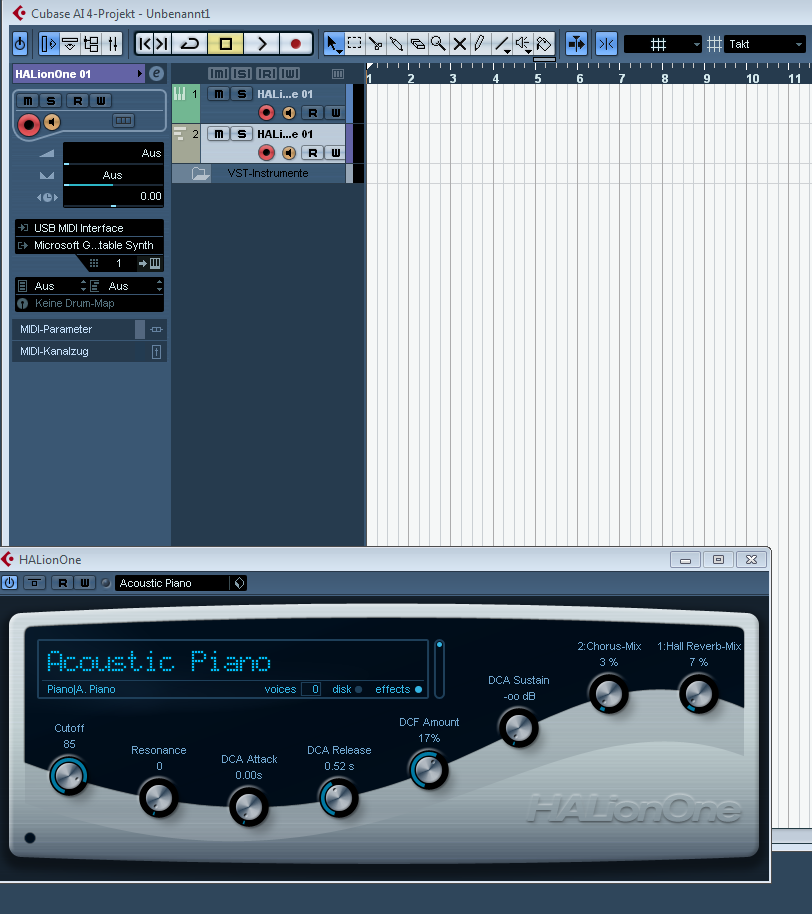Open the mixer from the toolbar
The width and height of the screenshot is (812, 914).
pos(113,44)
